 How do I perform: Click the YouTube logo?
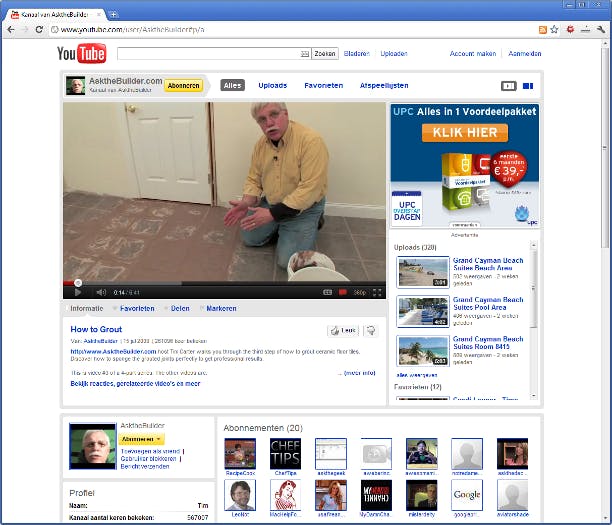(x=82, y=53)
